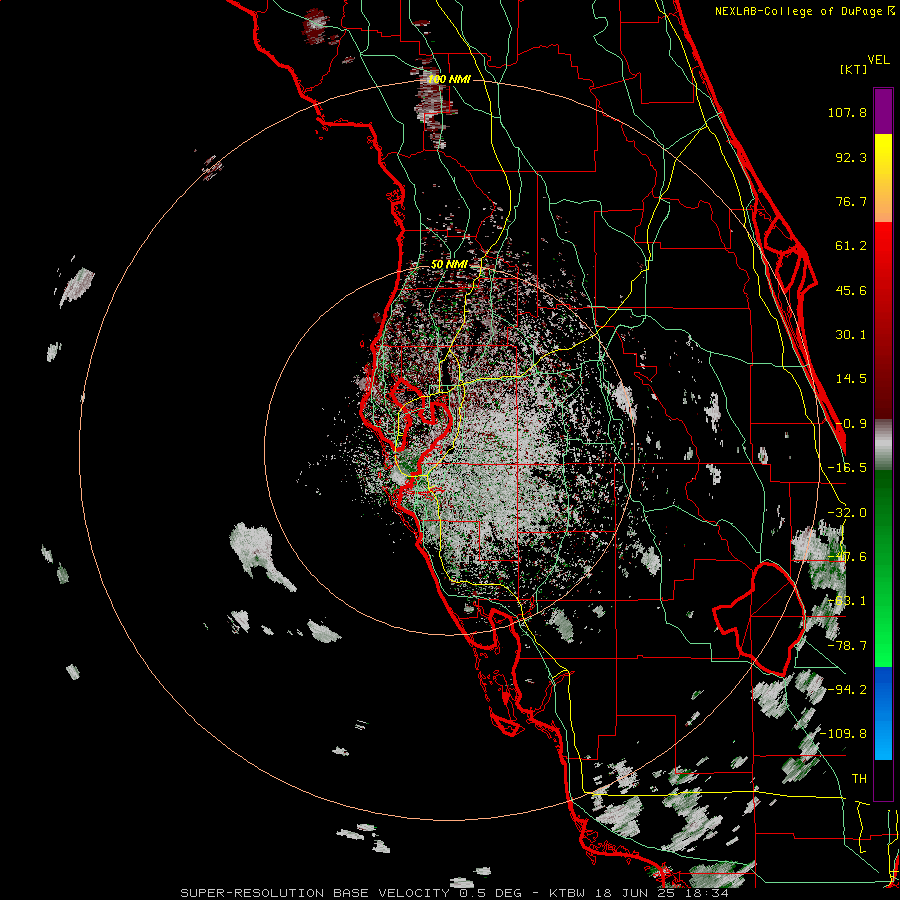
Task: Select the 107.8 velocity scale value
Action: (x=847, y=112)
